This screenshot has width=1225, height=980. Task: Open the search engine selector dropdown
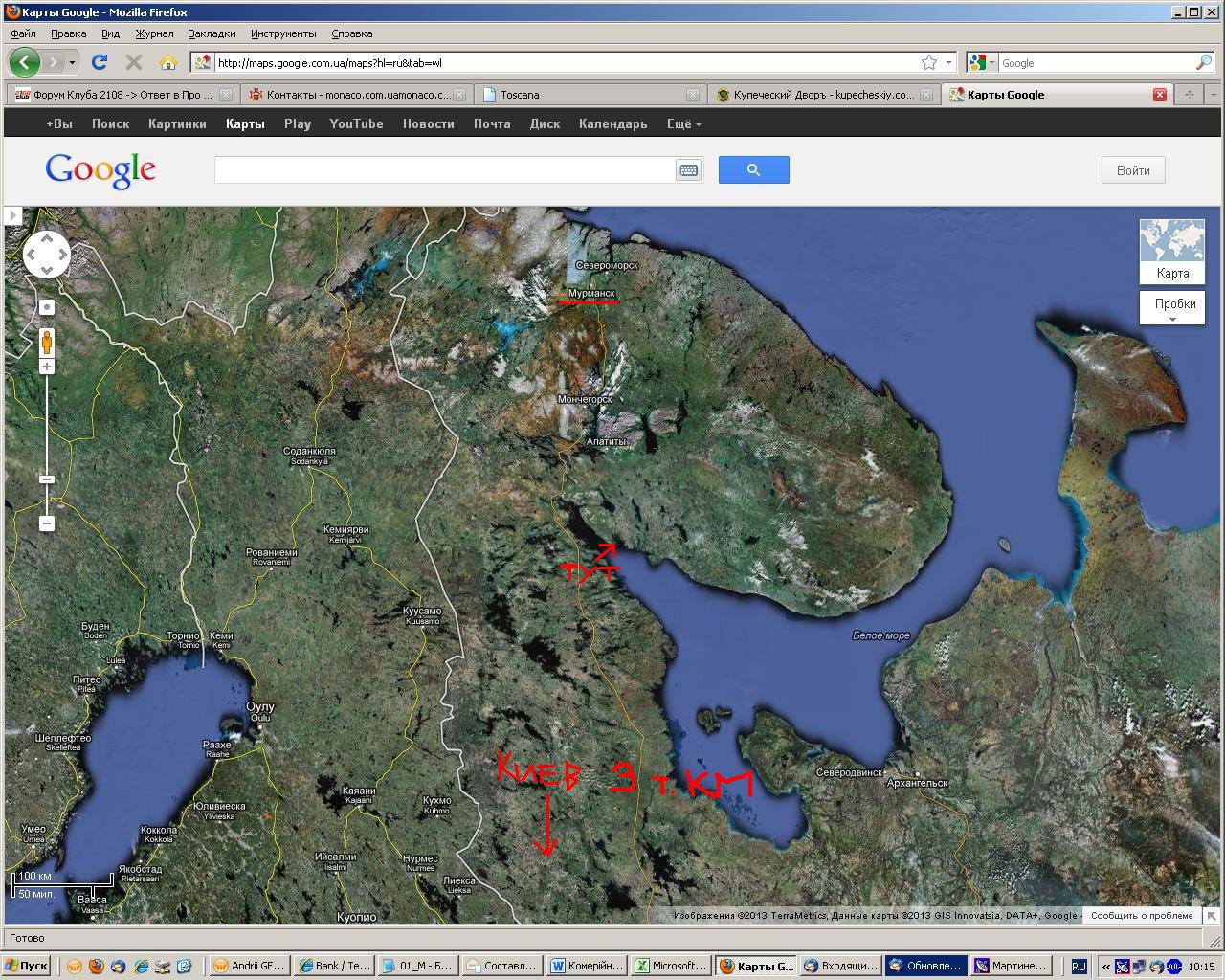983,62
